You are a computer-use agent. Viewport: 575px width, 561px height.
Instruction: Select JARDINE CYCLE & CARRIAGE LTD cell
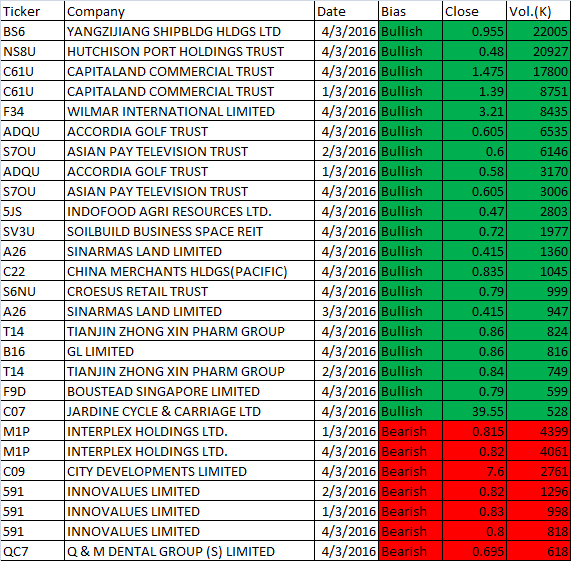pyautogui.click(x=189, y=411)
